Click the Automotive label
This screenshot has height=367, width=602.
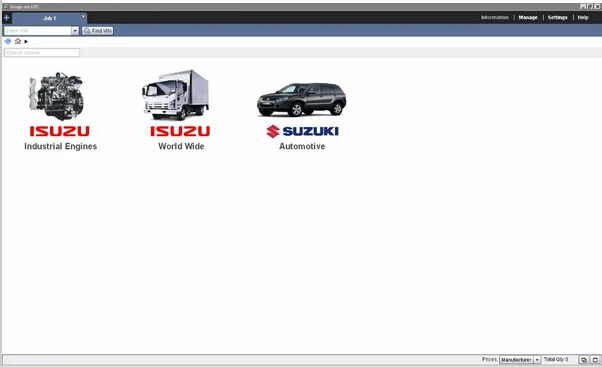pos(302,146)
